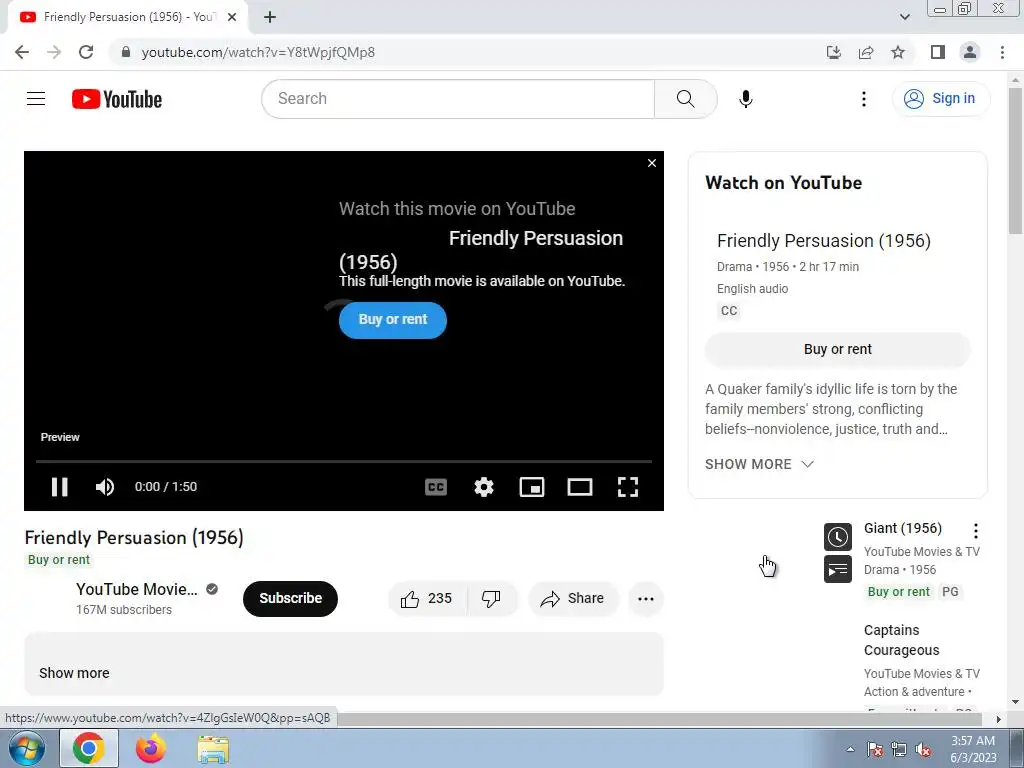Open Chrome three-dot menu
The width and height of the screenshot is (1024, 768).
tap(1002, 52)
